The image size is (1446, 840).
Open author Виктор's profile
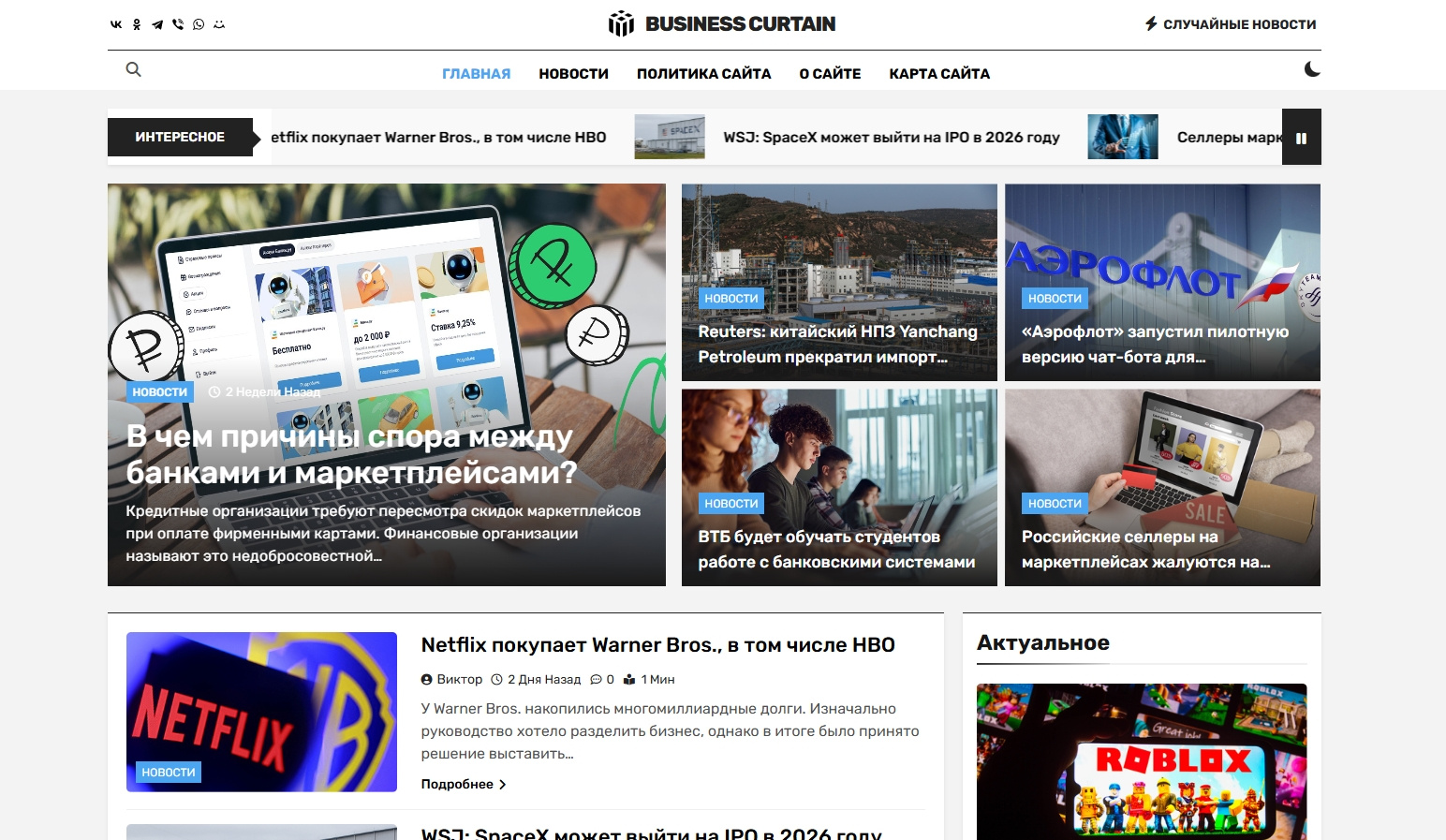click(452, 680)
